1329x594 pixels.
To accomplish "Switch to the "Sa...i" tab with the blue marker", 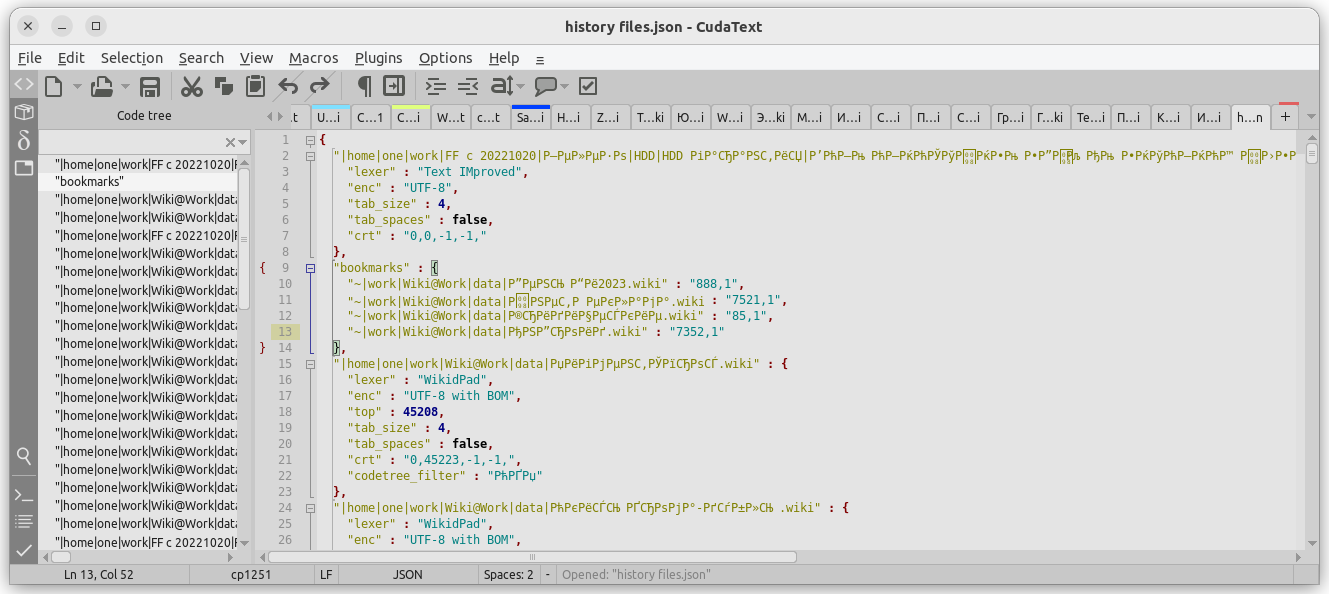I will click(530, 118).
